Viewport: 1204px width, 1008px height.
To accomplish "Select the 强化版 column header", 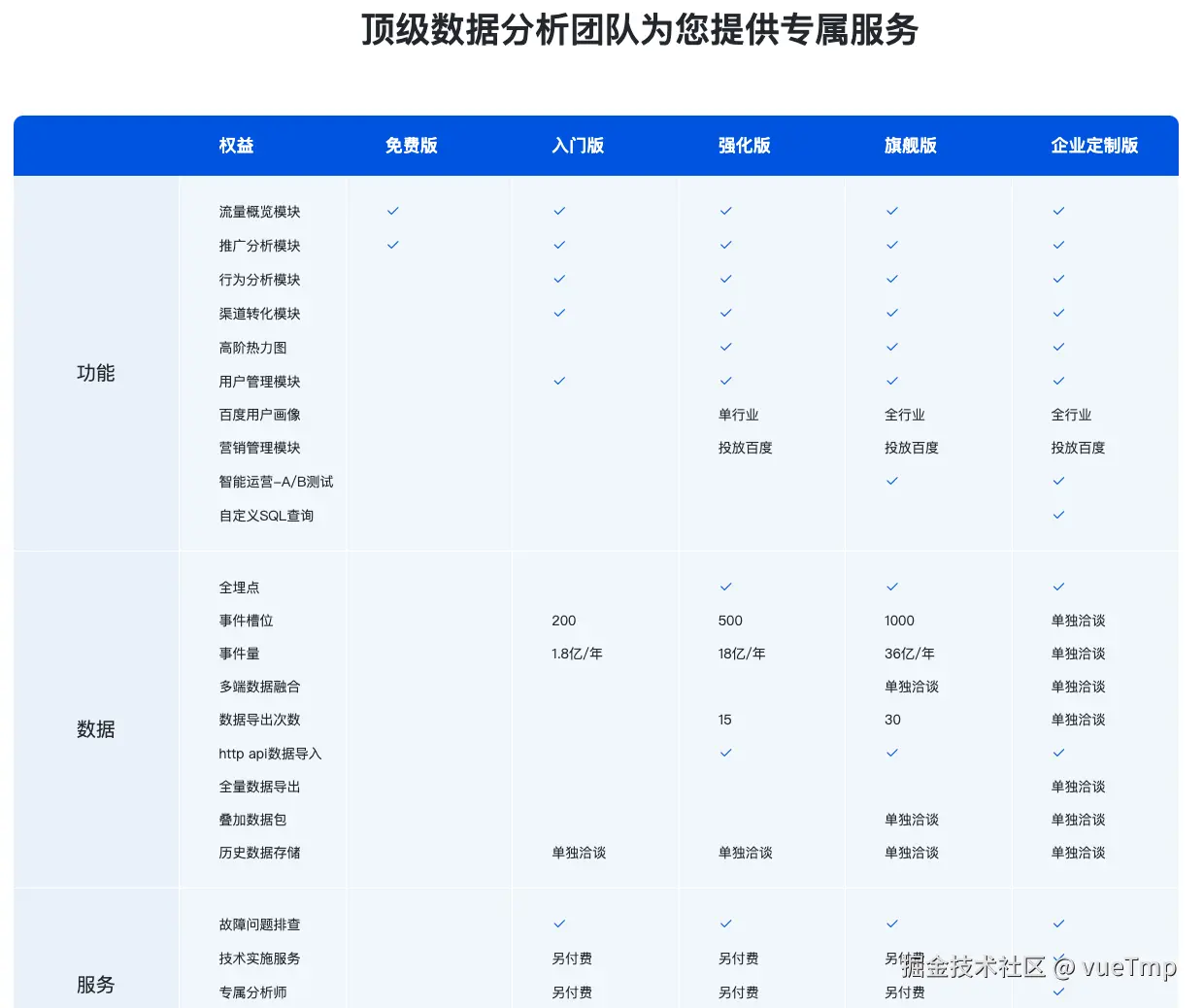I will (x=745, y=146).
